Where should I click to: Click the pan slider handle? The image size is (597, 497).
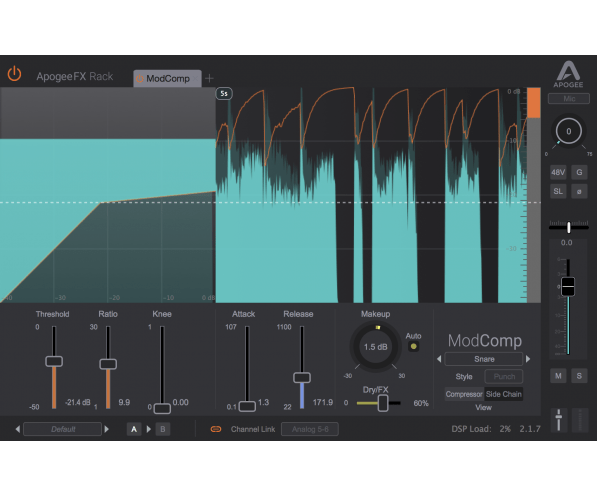(568, 227)
